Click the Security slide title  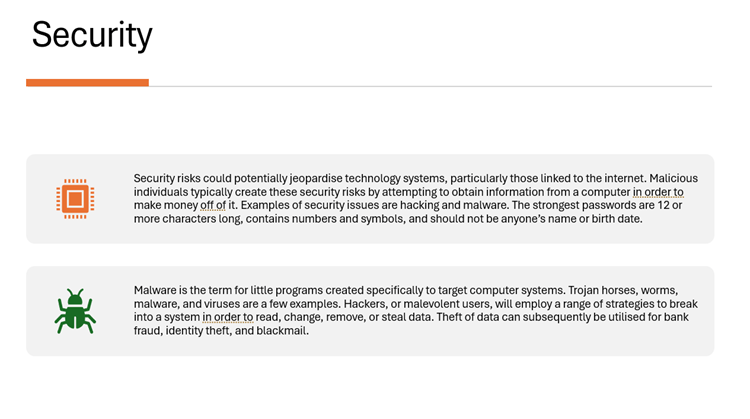pos(92,35)
